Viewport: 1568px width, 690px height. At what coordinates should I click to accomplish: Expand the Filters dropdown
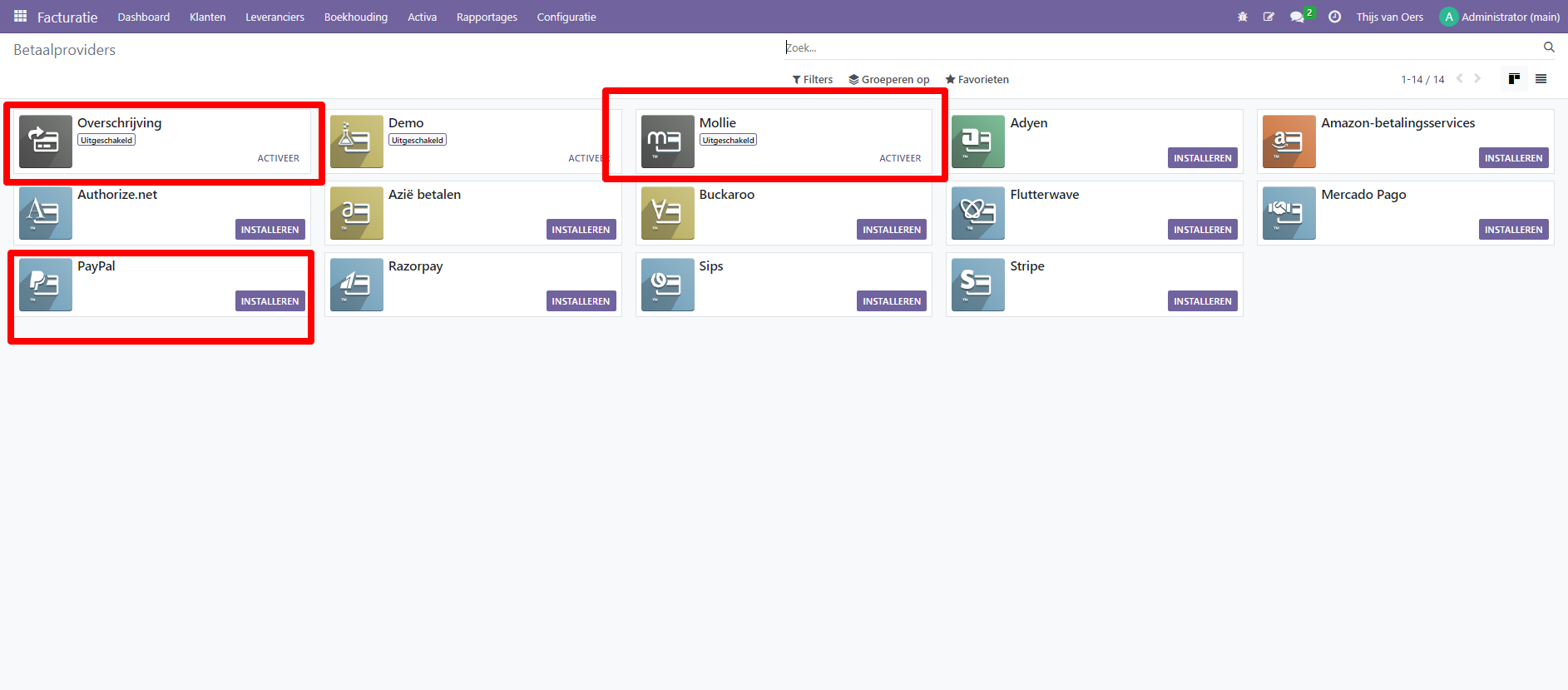[x=813, y=80]
